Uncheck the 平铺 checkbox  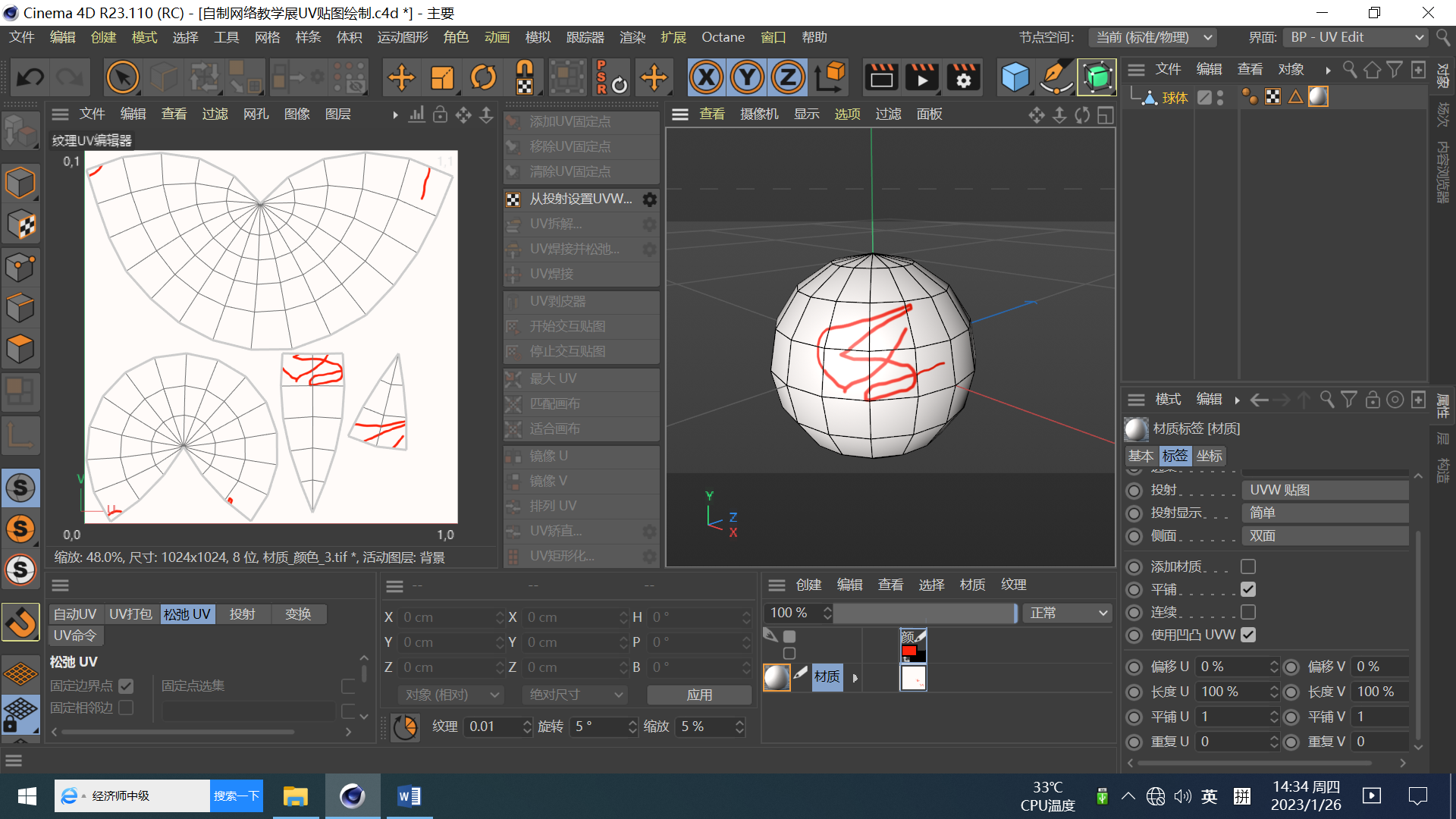[1248, 589]
